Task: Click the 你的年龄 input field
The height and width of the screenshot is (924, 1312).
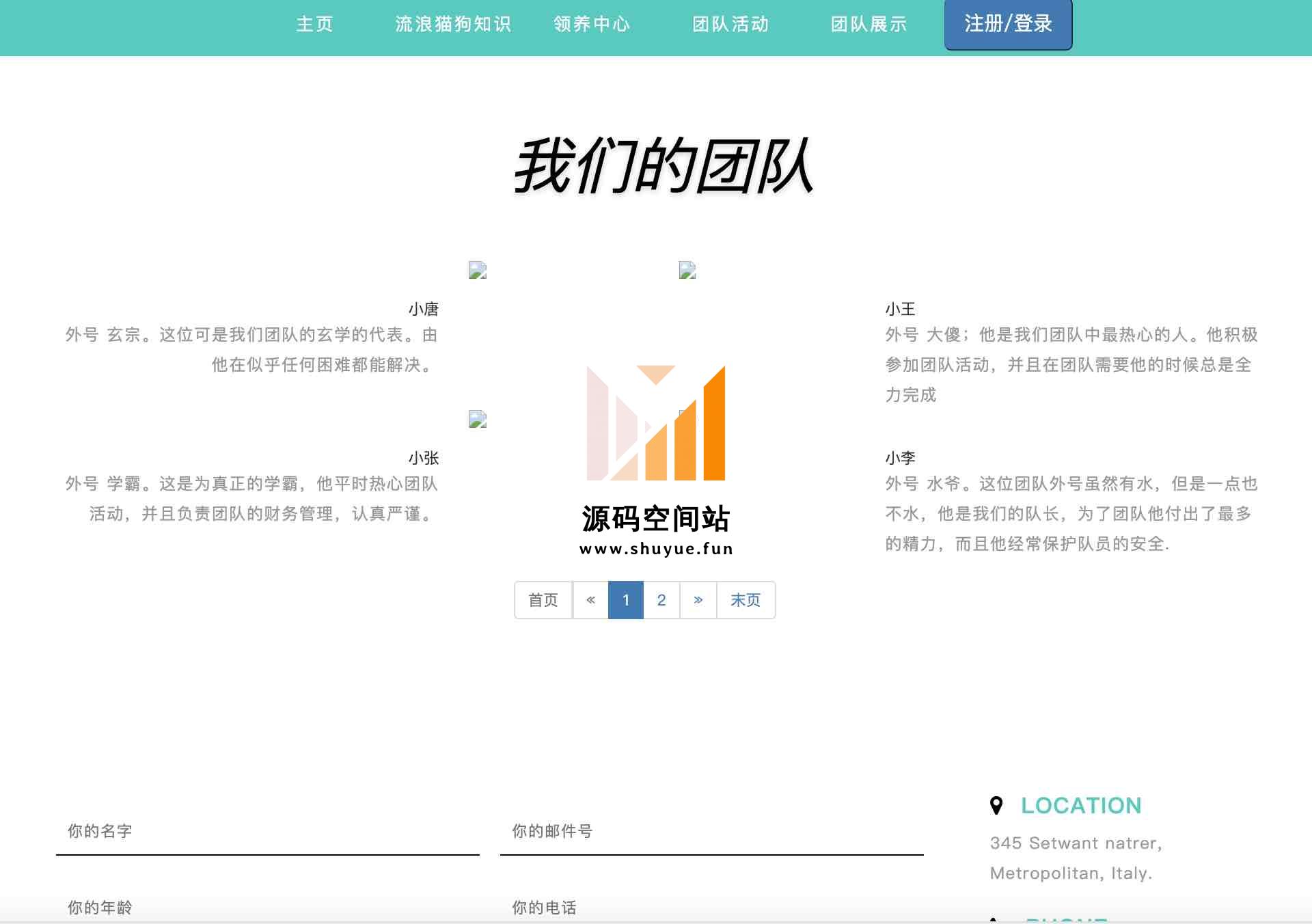Action: coord(268,908)
